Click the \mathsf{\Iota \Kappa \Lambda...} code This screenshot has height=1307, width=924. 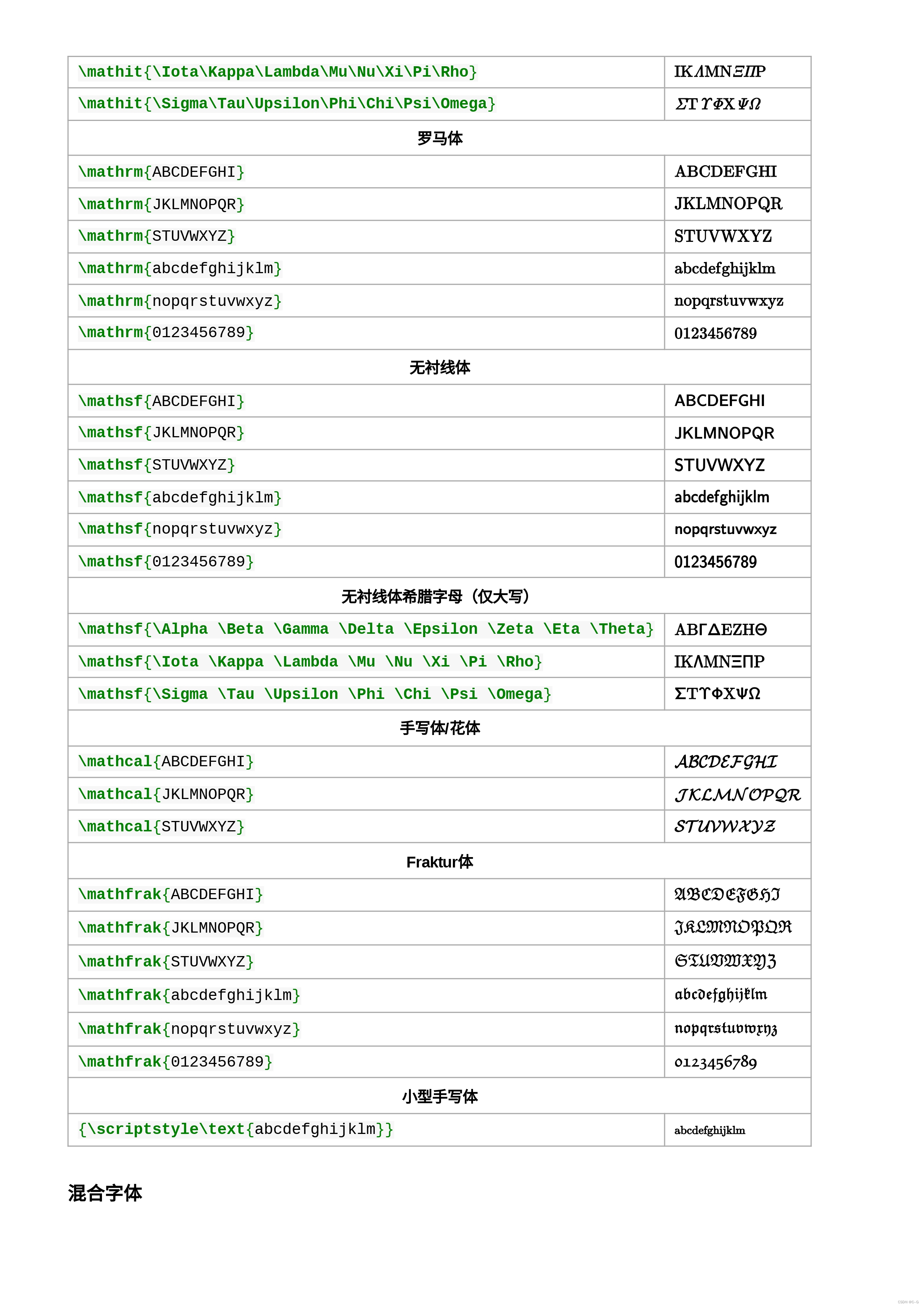(x=310, y=661)
